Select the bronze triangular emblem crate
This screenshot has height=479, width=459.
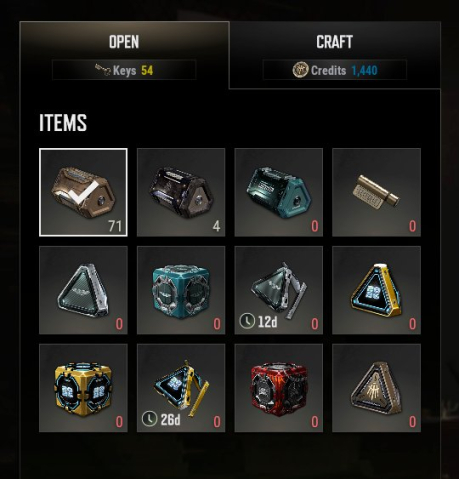pos(376,388)
